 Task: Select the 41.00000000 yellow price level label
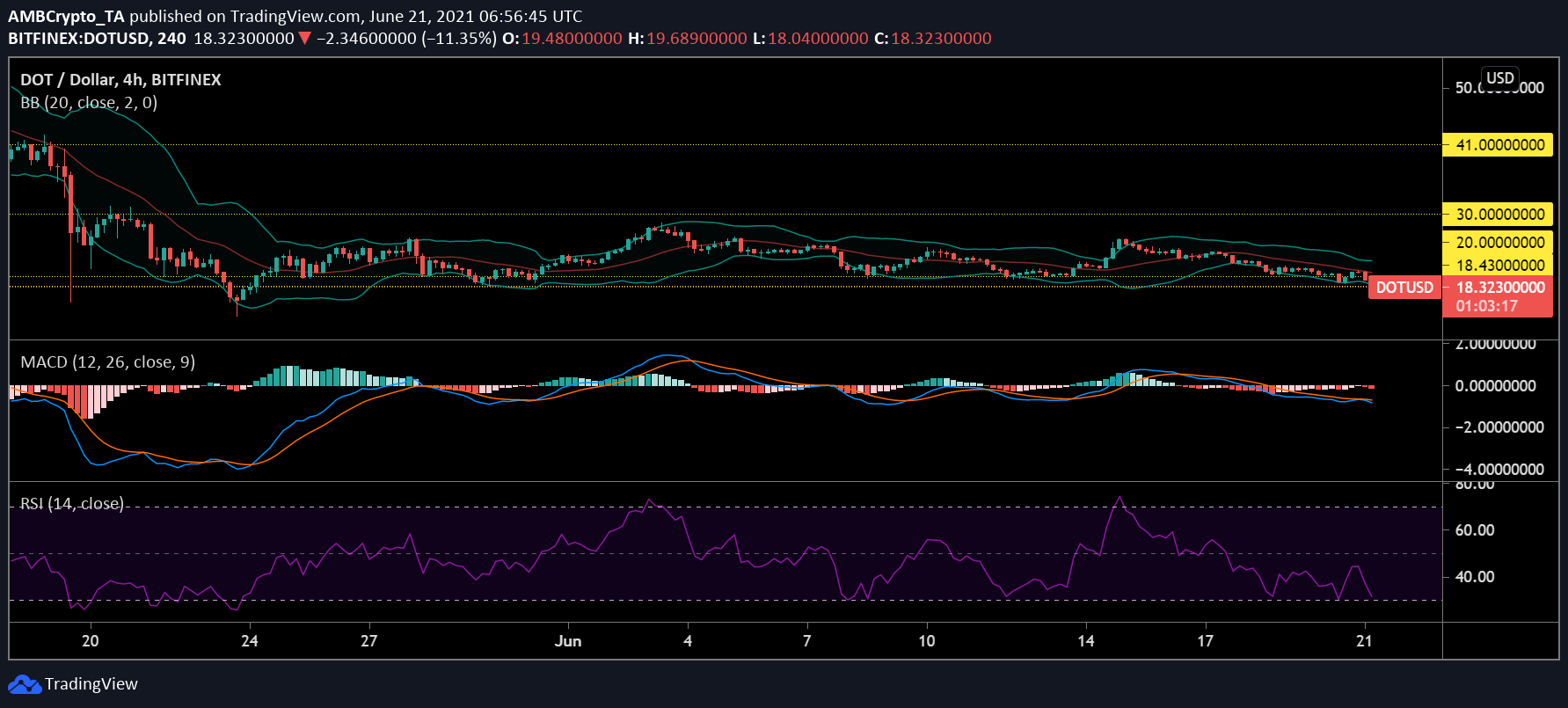point(1498,144)
